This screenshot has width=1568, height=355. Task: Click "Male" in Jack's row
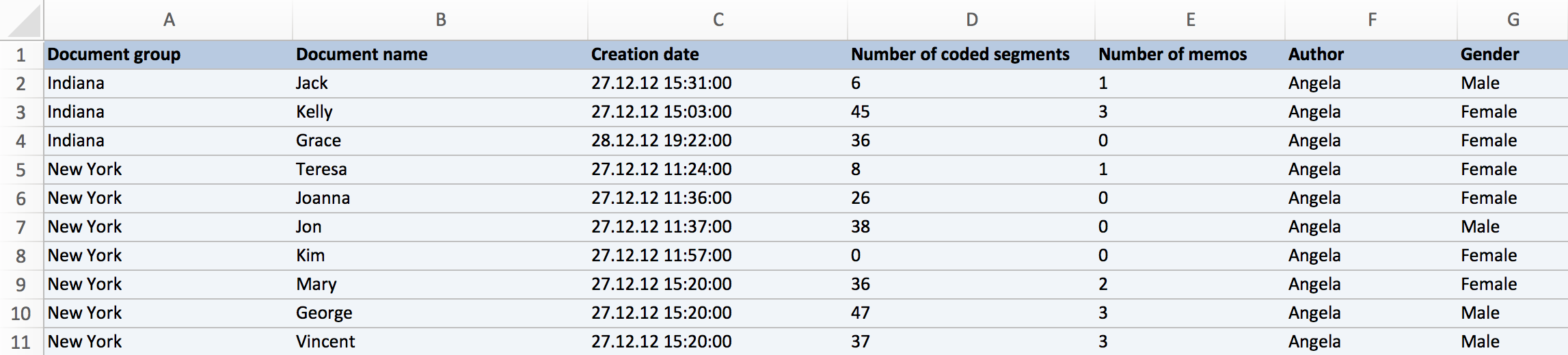[1480, 83]
